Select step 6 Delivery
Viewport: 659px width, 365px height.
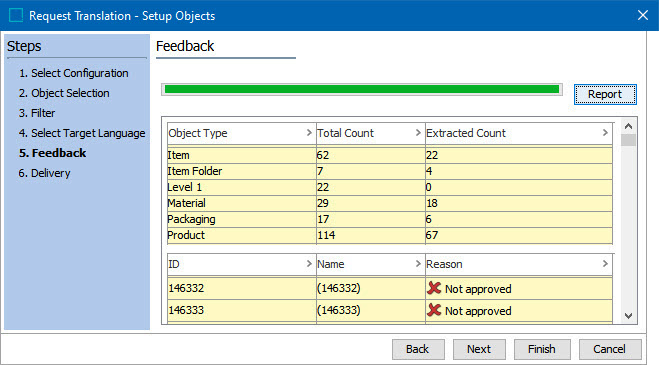pos(44,173)
